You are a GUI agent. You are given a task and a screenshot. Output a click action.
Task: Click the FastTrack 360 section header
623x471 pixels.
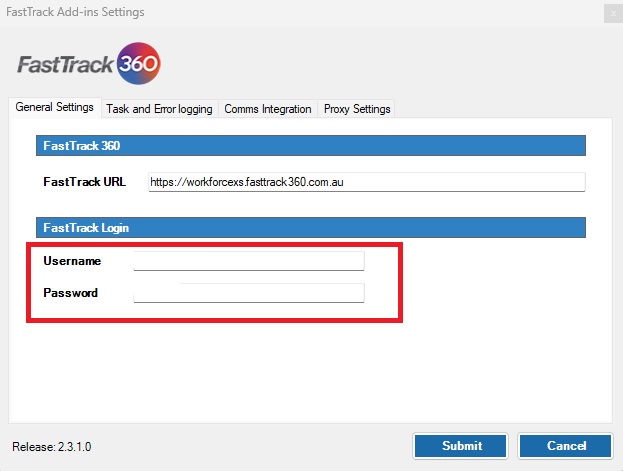tap(311, 145)
